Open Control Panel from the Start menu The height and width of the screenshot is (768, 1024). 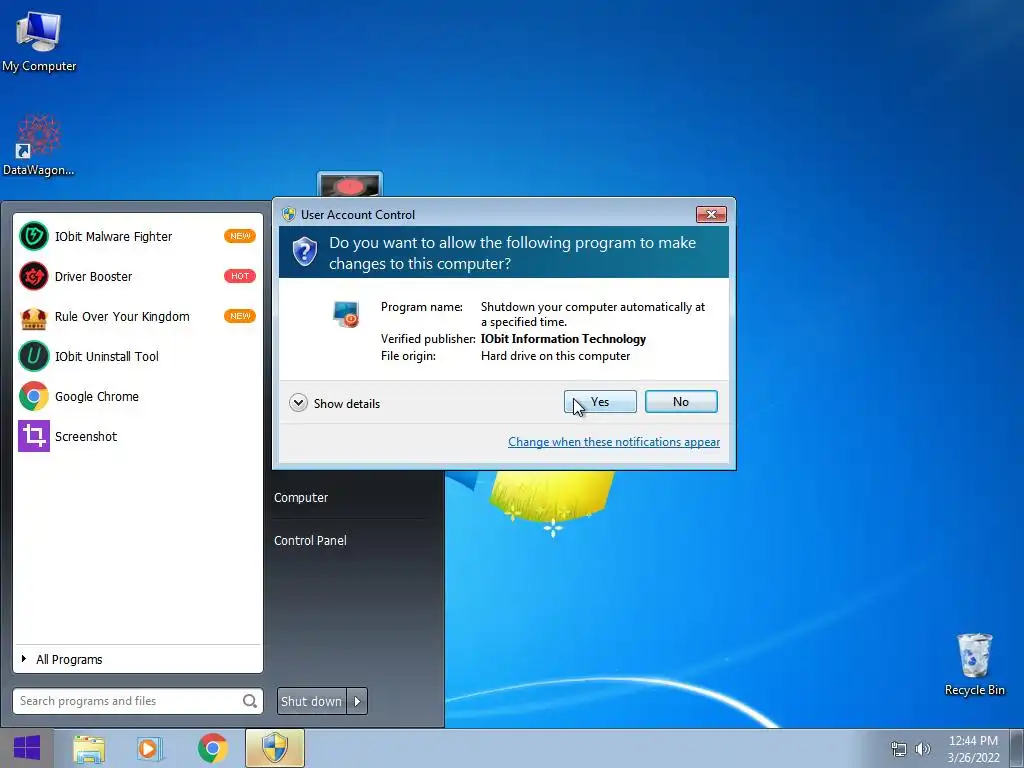point(310,541)
